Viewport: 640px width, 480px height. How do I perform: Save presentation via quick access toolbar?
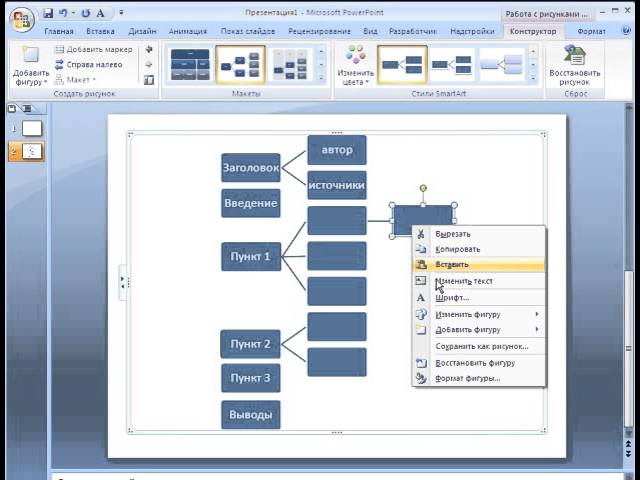48,13
